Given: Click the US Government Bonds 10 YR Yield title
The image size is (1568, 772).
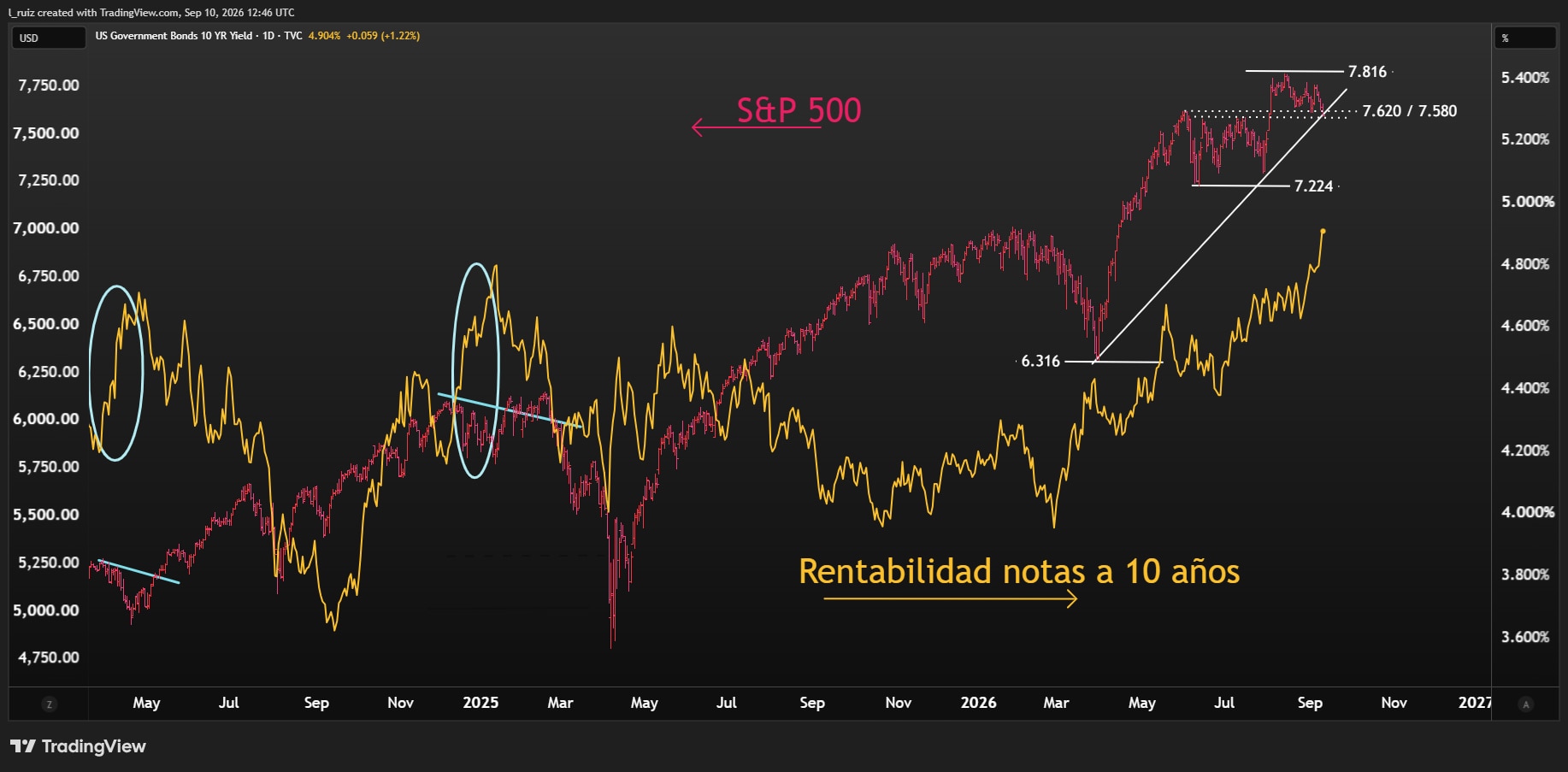Looking at the screenshot, I should [174, 36].
